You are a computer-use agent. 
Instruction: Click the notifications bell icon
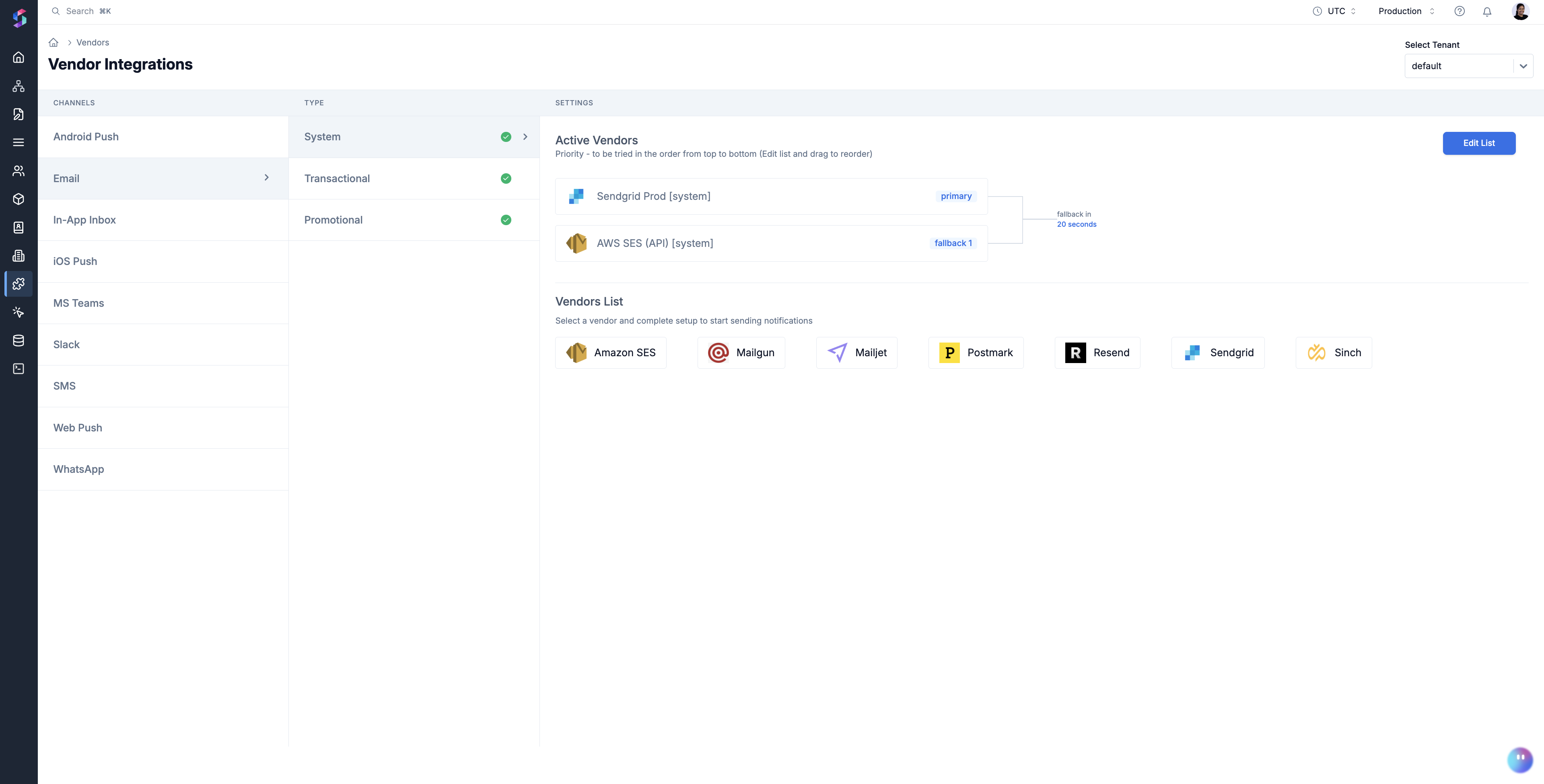(1487, 11)
